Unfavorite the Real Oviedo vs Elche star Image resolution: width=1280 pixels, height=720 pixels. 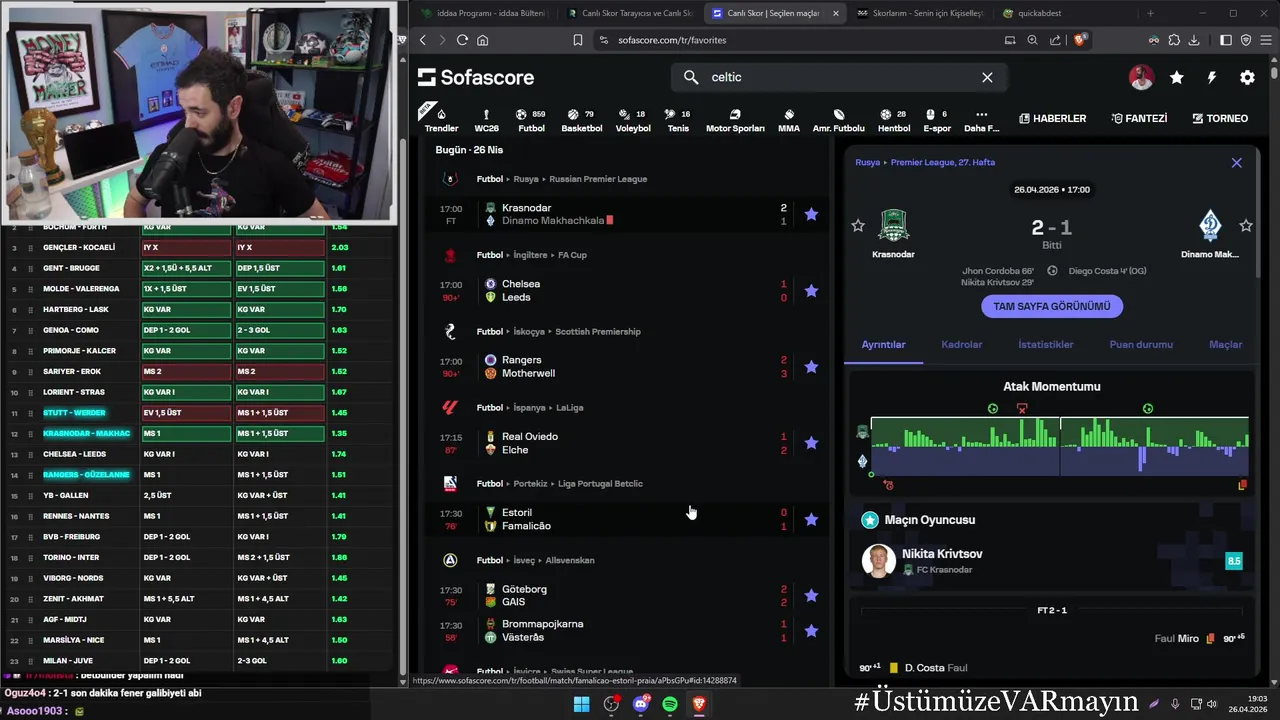(811, 443)
